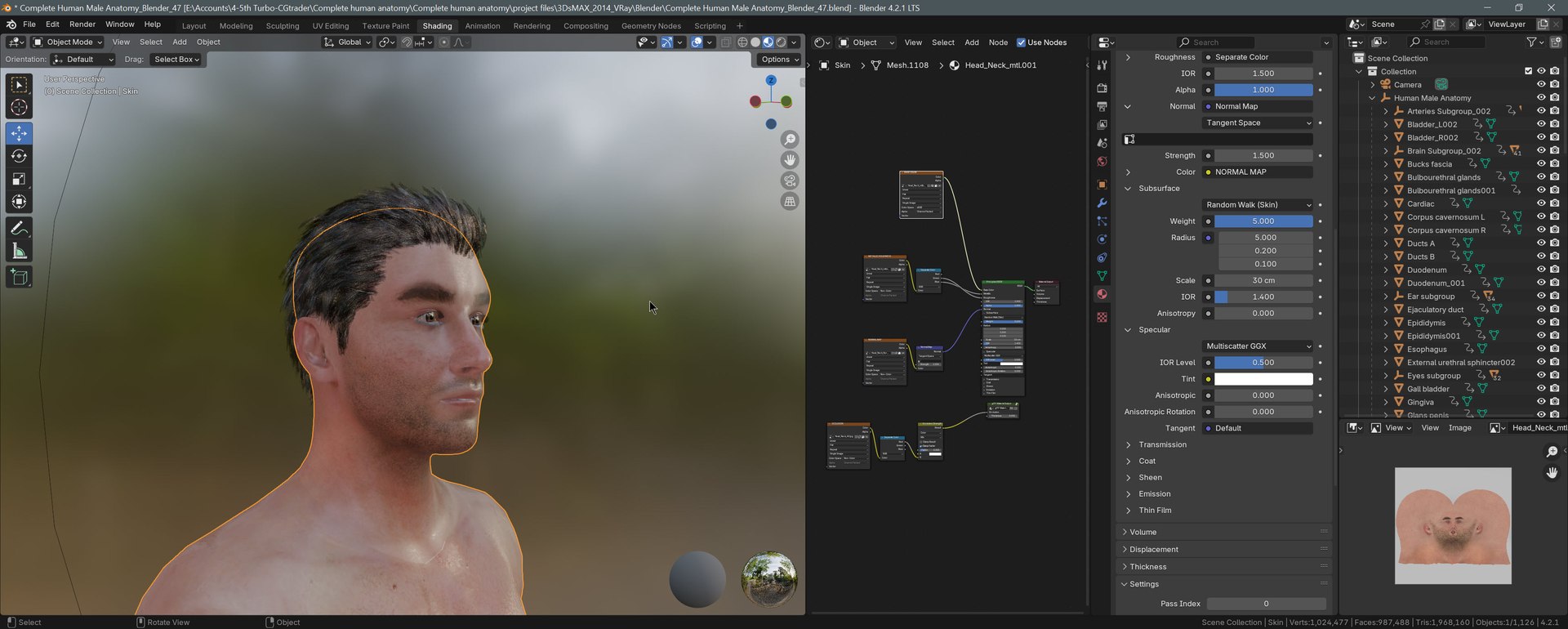
Task: Click the image editor pan hand icon
Action: [x=1552, y=472]
